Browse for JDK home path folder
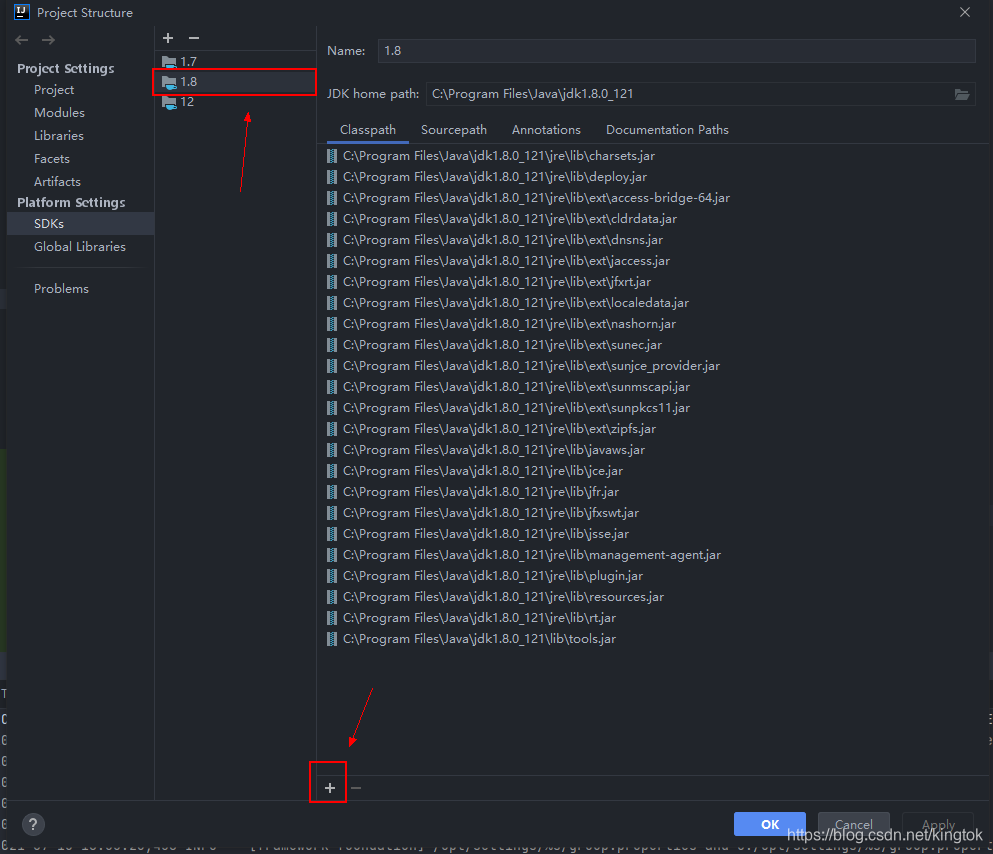The image size is (993, 854). [962, 94]
